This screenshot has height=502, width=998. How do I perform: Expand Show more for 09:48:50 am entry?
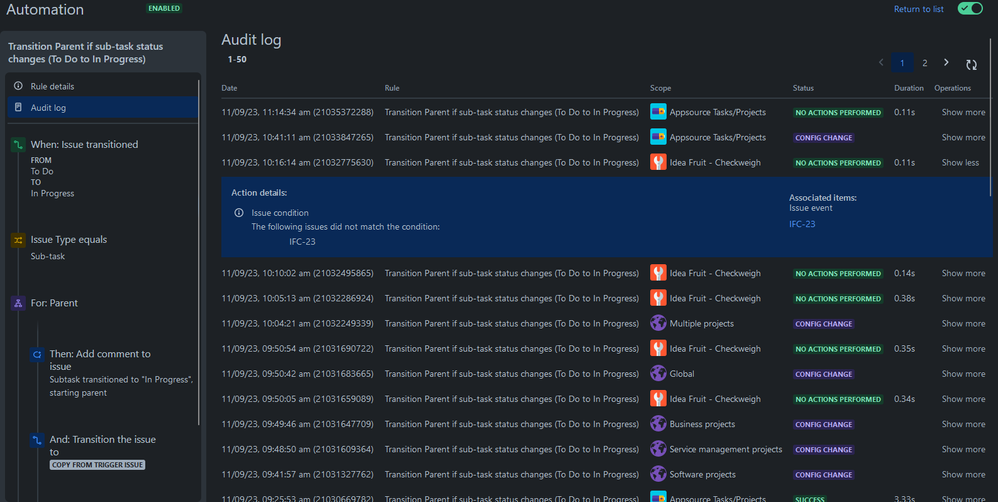pyautogui.click(x=963, y=449)
